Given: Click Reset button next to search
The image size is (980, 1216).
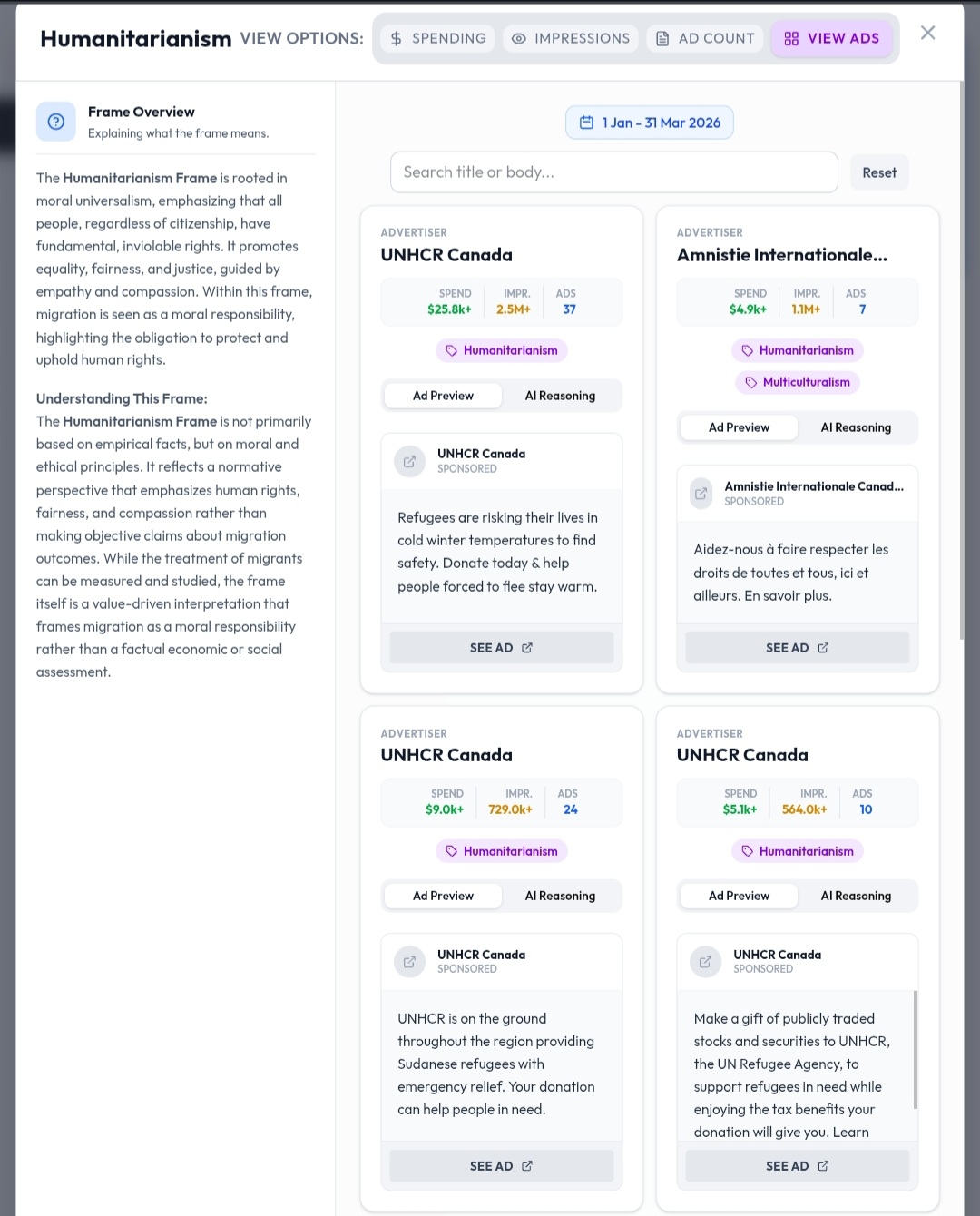Looking at the screenshot, I should tap(879, 172).
